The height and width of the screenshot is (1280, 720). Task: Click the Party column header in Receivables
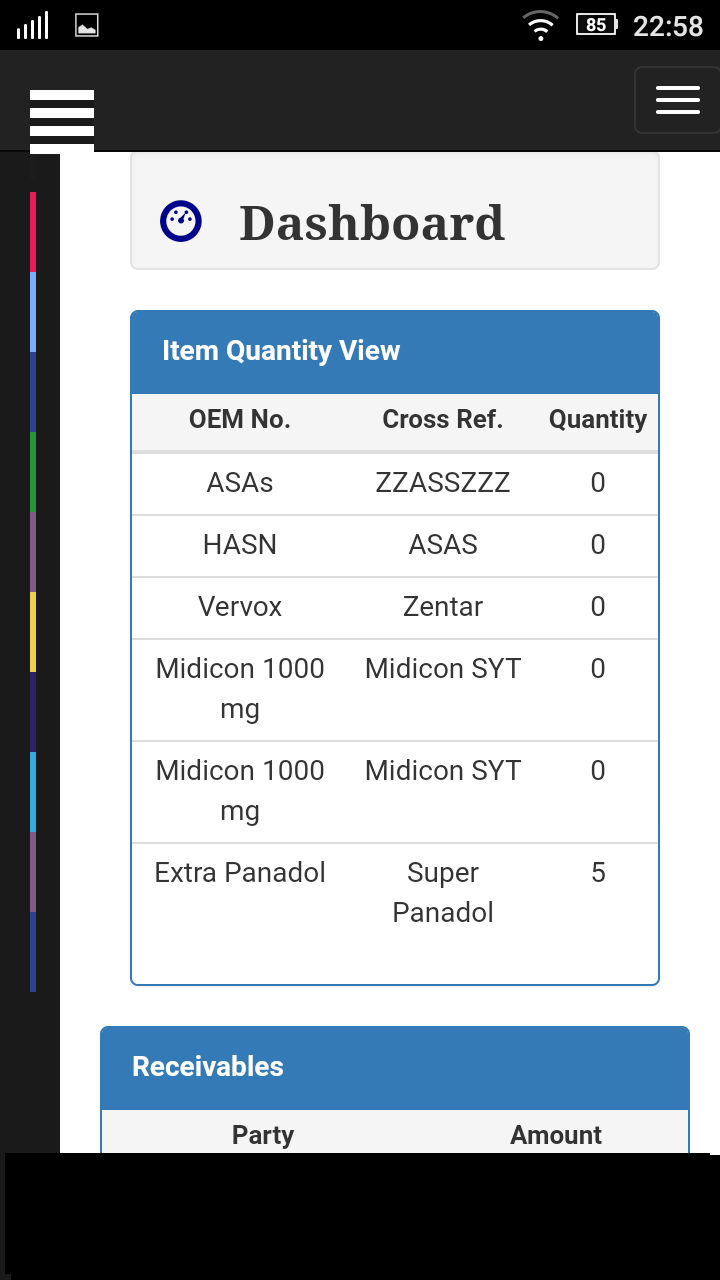263,1136
